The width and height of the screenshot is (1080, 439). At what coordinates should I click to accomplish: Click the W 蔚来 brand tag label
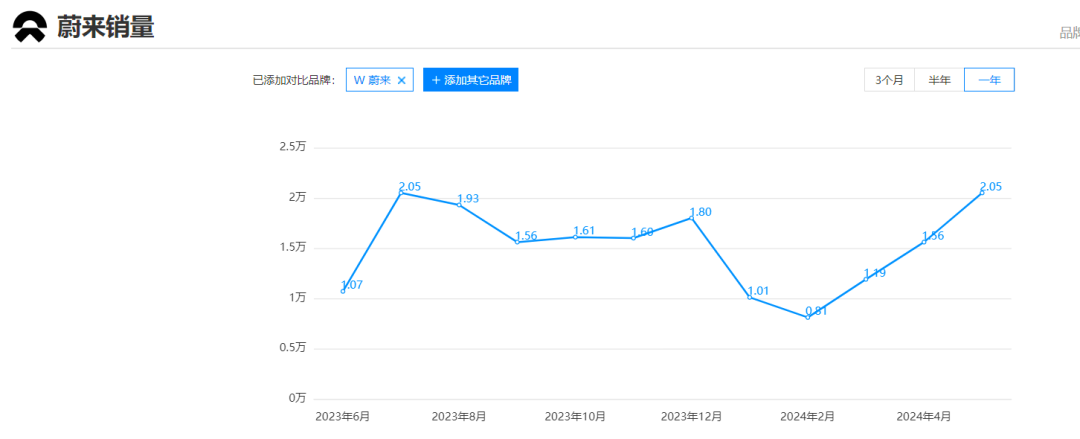pyautogui.click(x=372, y=80)
